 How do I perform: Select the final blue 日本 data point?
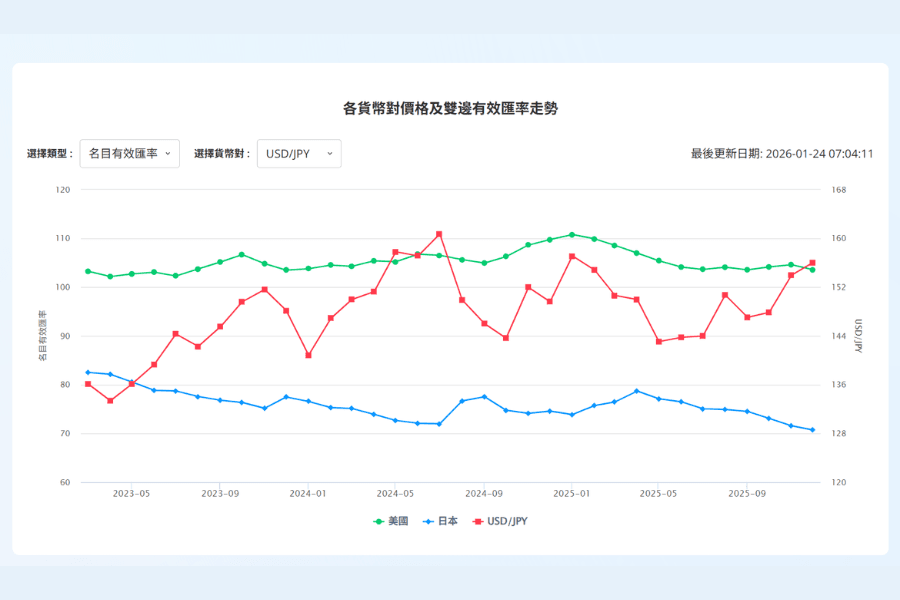click(812, 430)
